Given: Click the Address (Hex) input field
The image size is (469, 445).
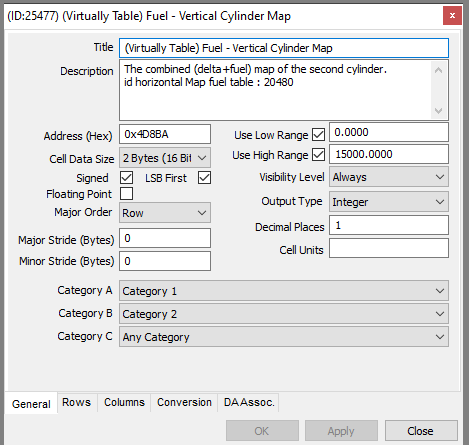Looking at the screenshot, I should 165,134.
